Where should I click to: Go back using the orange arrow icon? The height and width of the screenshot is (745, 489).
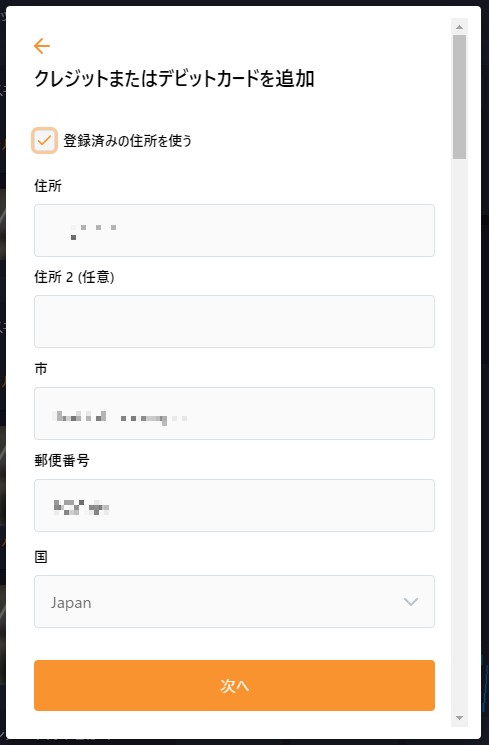42,46
